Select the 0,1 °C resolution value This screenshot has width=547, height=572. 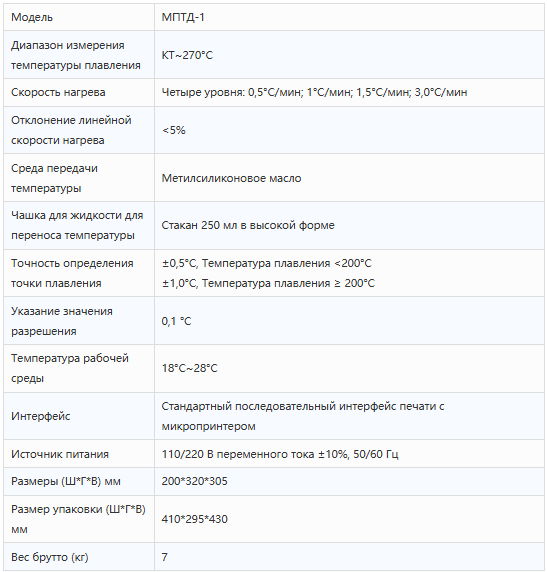click(176, 321)
